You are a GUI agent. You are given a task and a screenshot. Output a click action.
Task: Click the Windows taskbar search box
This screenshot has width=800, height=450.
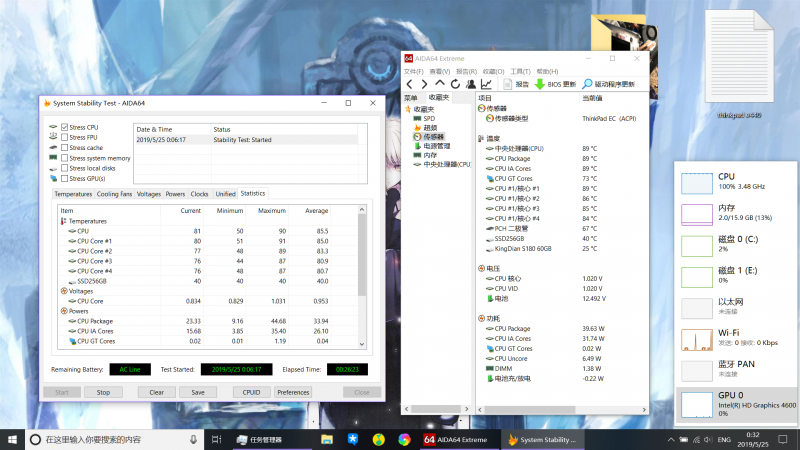click(114, 439)
